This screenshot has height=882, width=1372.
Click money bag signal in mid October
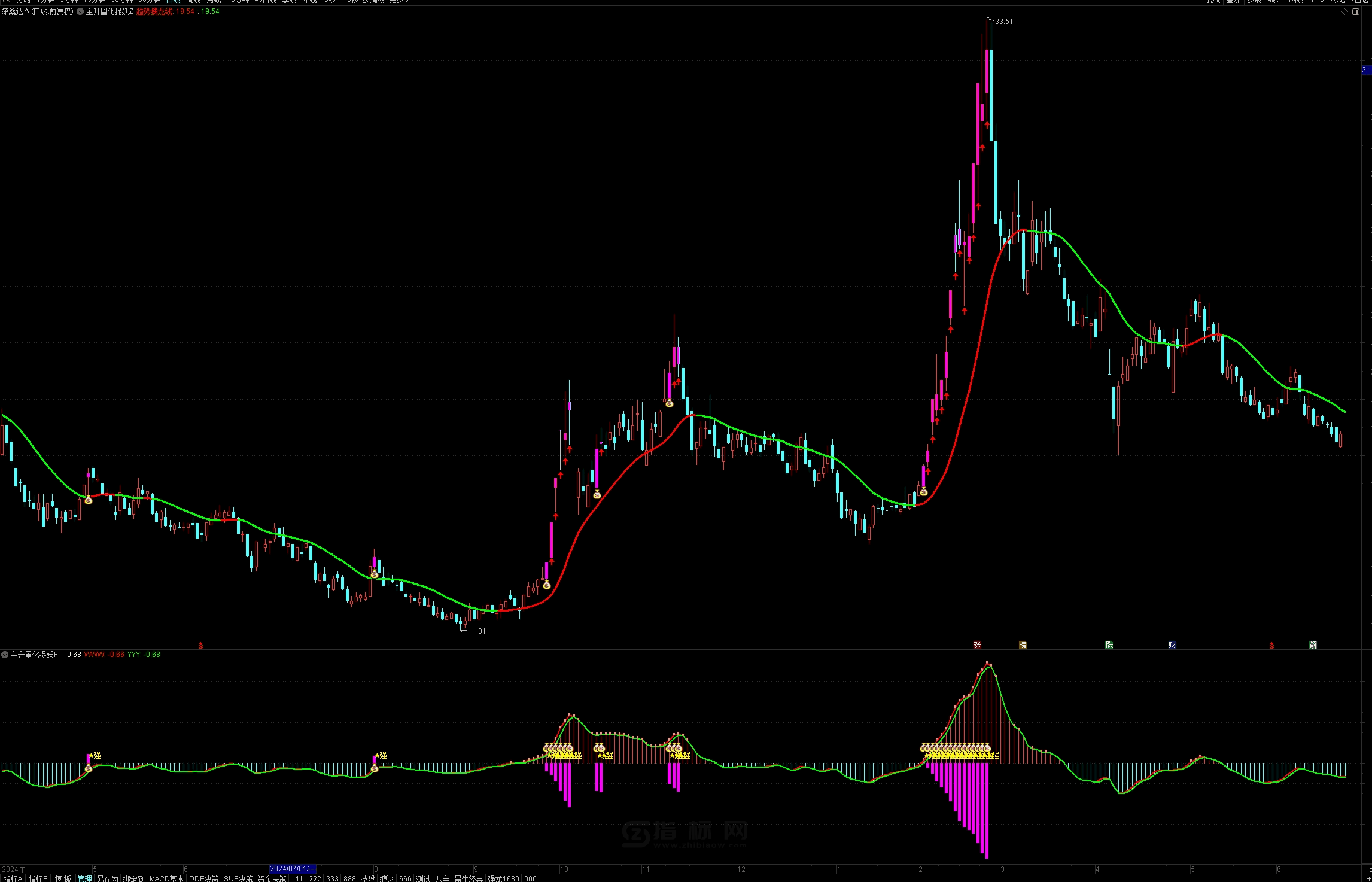[597, 494]
